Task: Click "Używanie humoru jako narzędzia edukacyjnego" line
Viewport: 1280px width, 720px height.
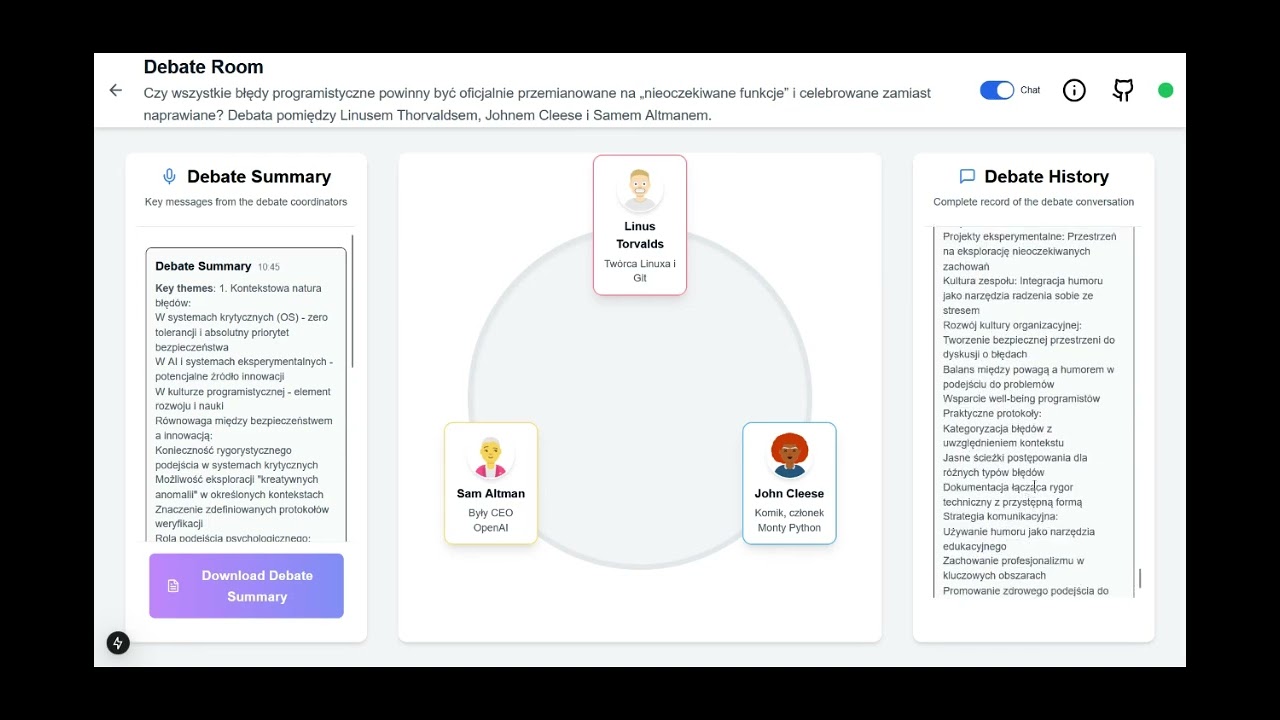Action: tap(1019, 539)
